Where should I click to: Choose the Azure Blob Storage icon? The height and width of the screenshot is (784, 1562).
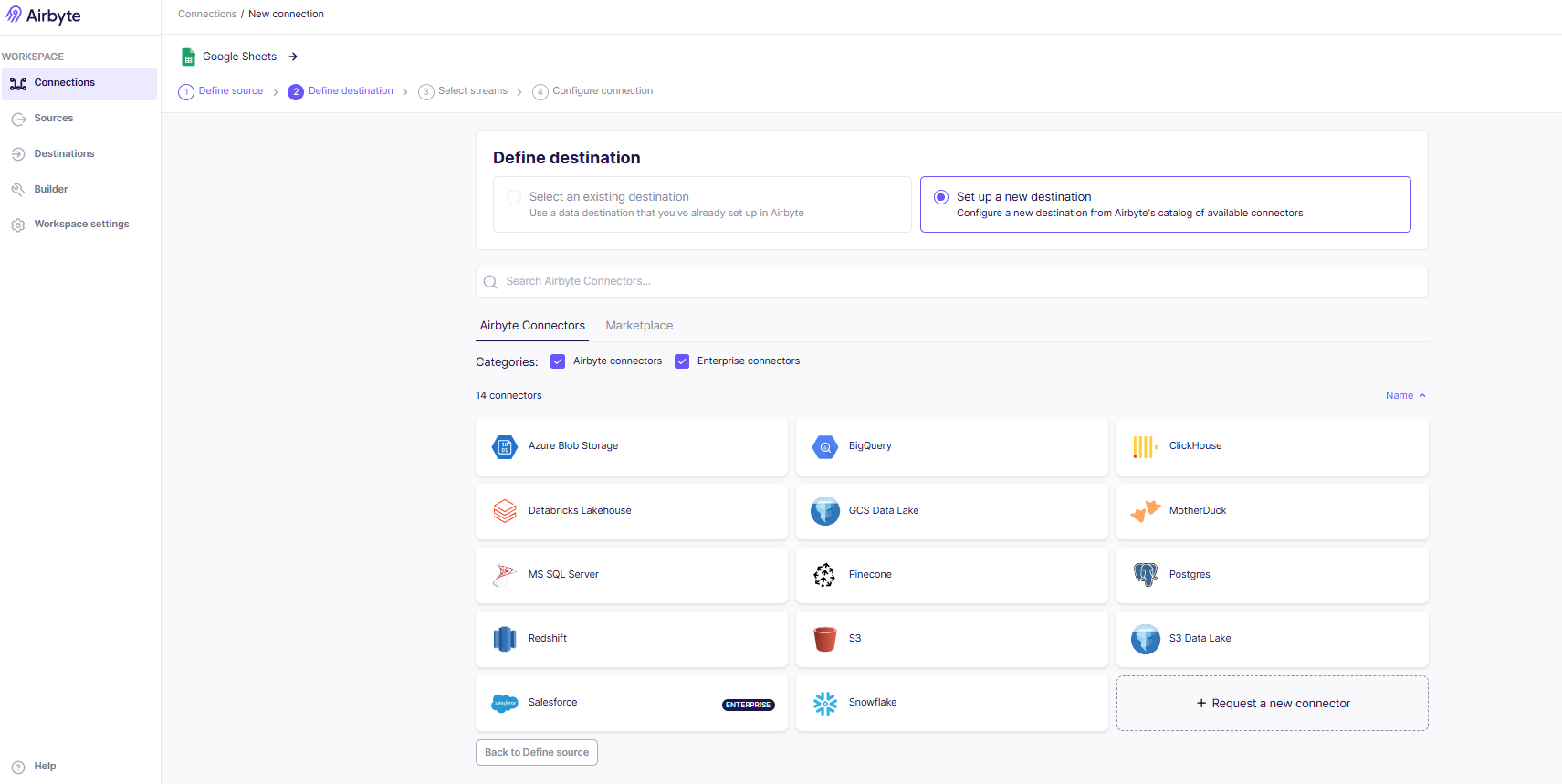pyautogui.click(x=505, y=446)
